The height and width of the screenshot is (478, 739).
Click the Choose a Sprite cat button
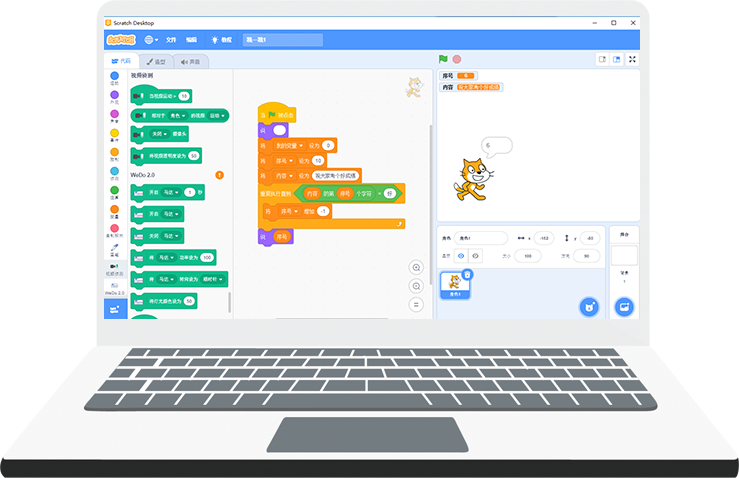tap(589, 307)
